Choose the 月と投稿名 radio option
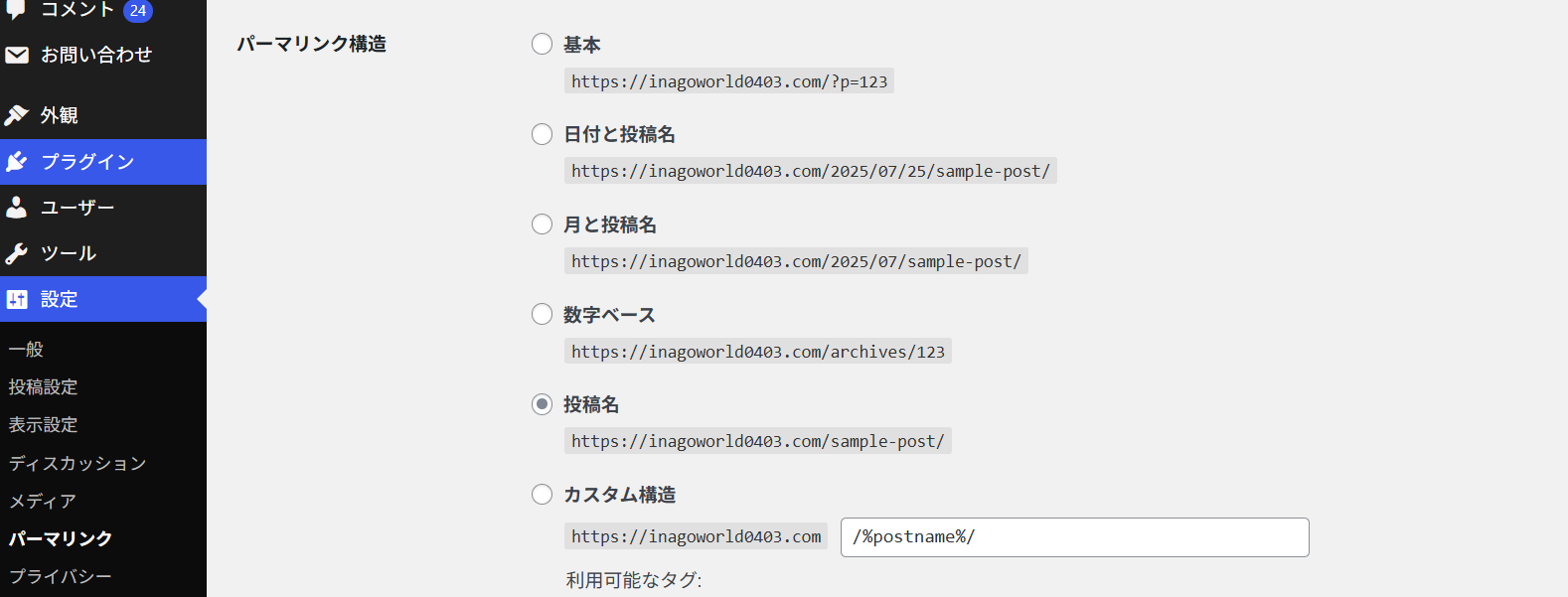This screenshot has height=597, width=1568. click(x=542, y=224)
